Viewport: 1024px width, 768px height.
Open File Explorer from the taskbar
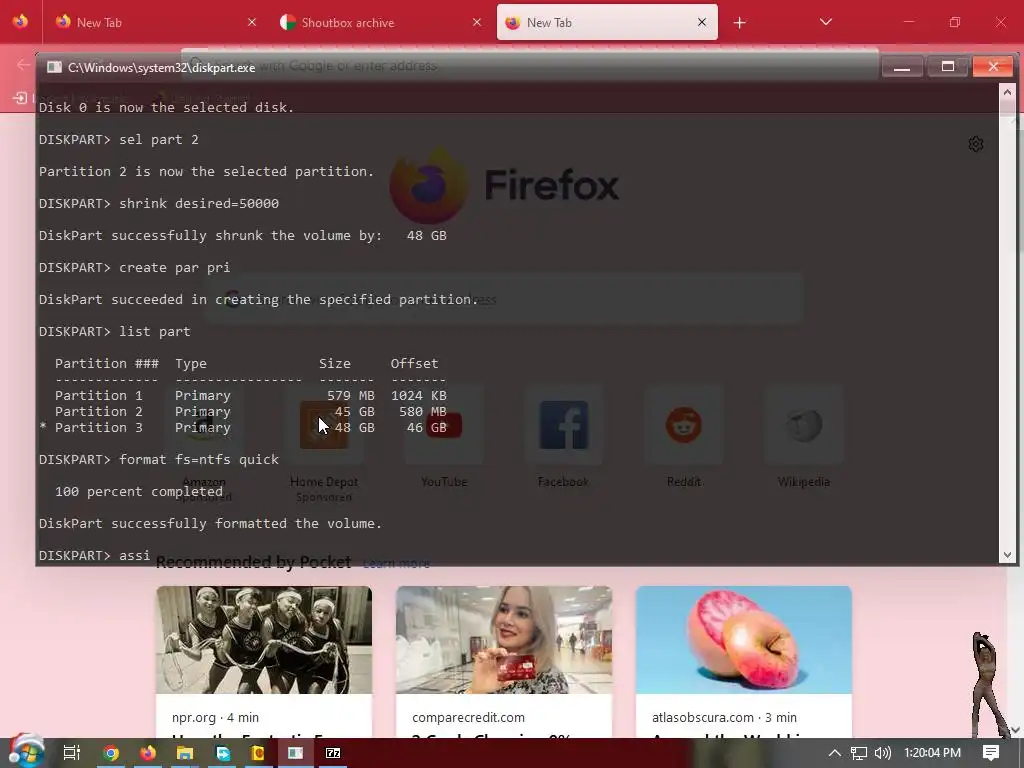click(x=185, y=753)
